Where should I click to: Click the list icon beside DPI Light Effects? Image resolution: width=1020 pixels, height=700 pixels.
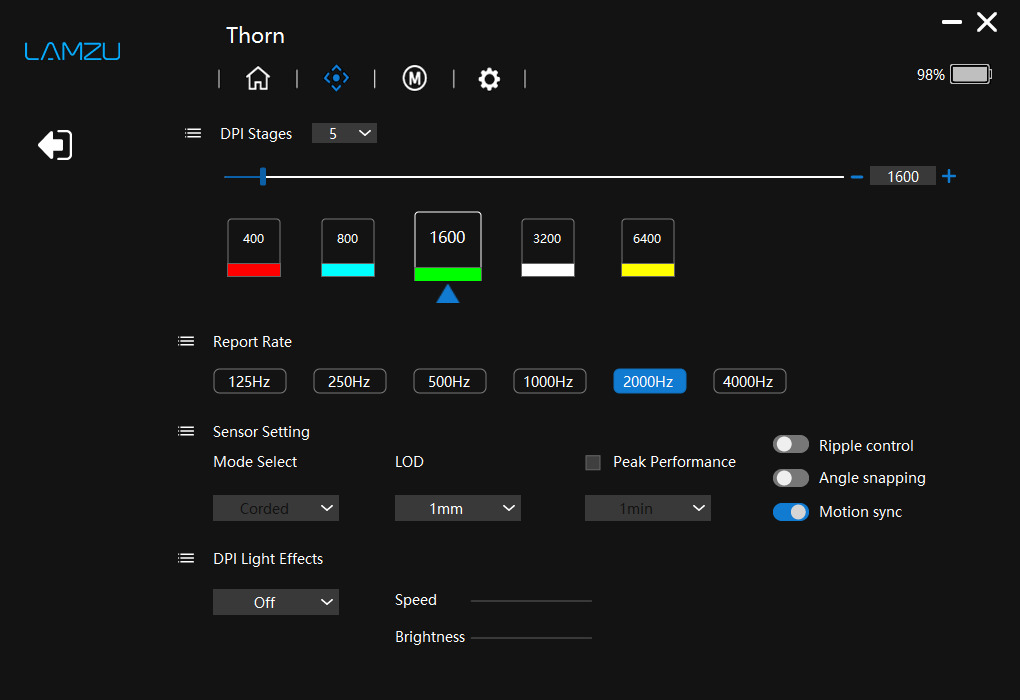[x=186, y=558]
